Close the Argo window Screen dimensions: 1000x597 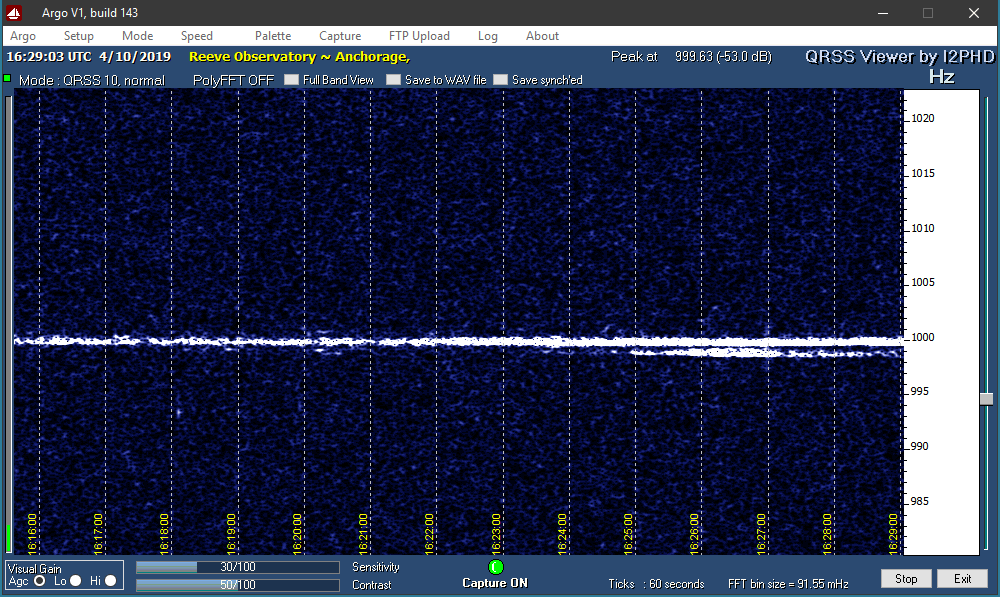[x=973, y=13]
